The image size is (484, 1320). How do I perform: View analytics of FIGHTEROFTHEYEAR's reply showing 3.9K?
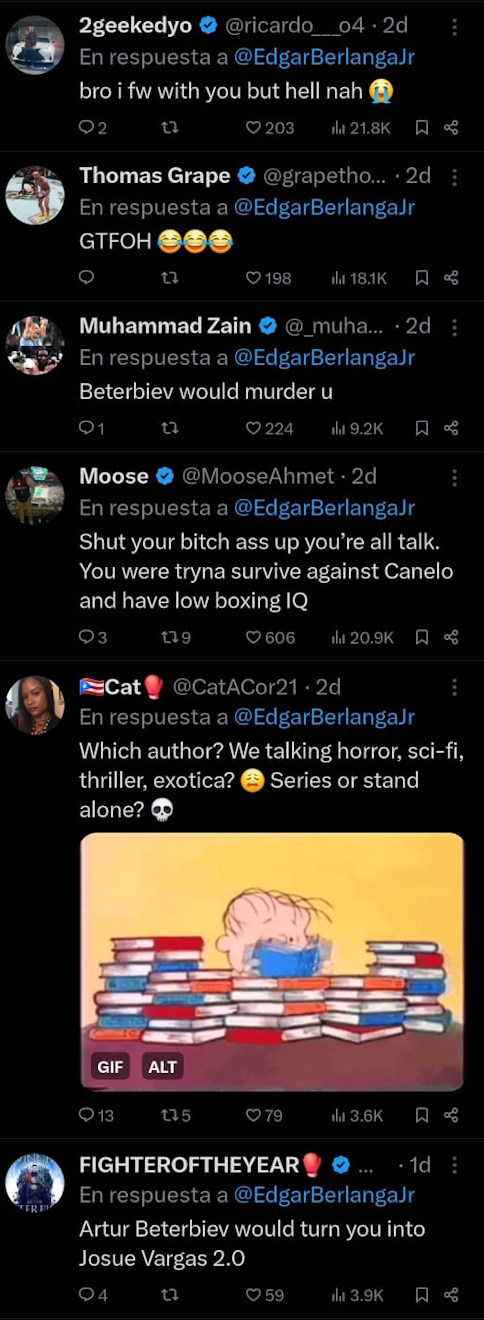point(357,1295)
